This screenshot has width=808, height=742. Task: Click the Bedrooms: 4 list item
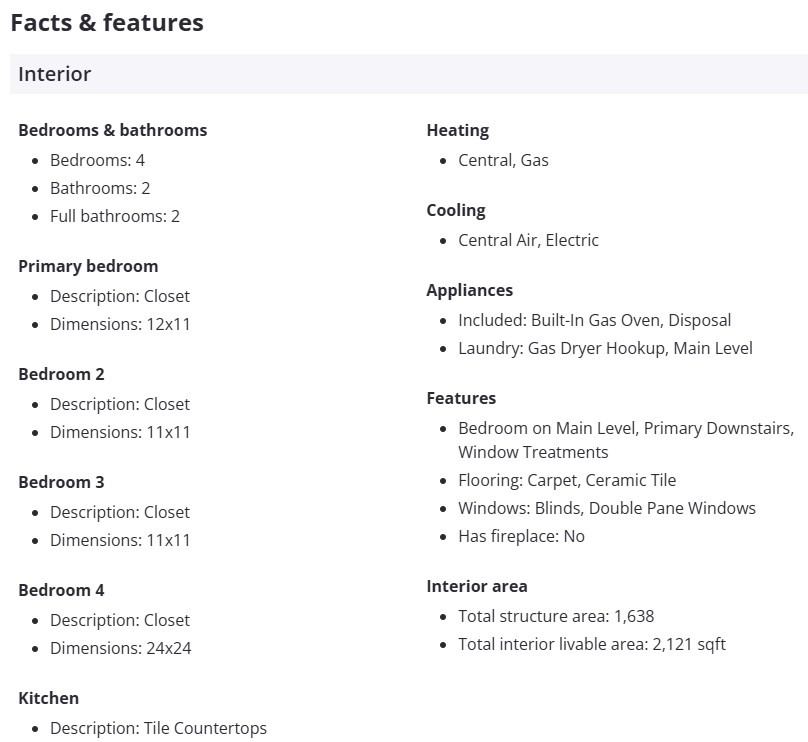point(97,160)
